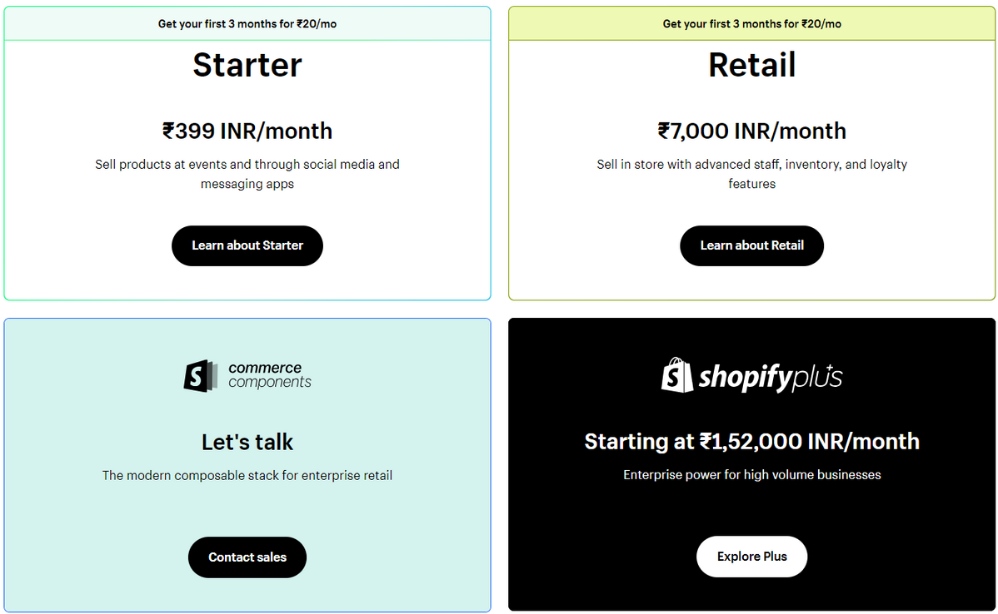This screenshot has height=614, width=998.
Task: Click the Starter plan description text
Action: 246,174
